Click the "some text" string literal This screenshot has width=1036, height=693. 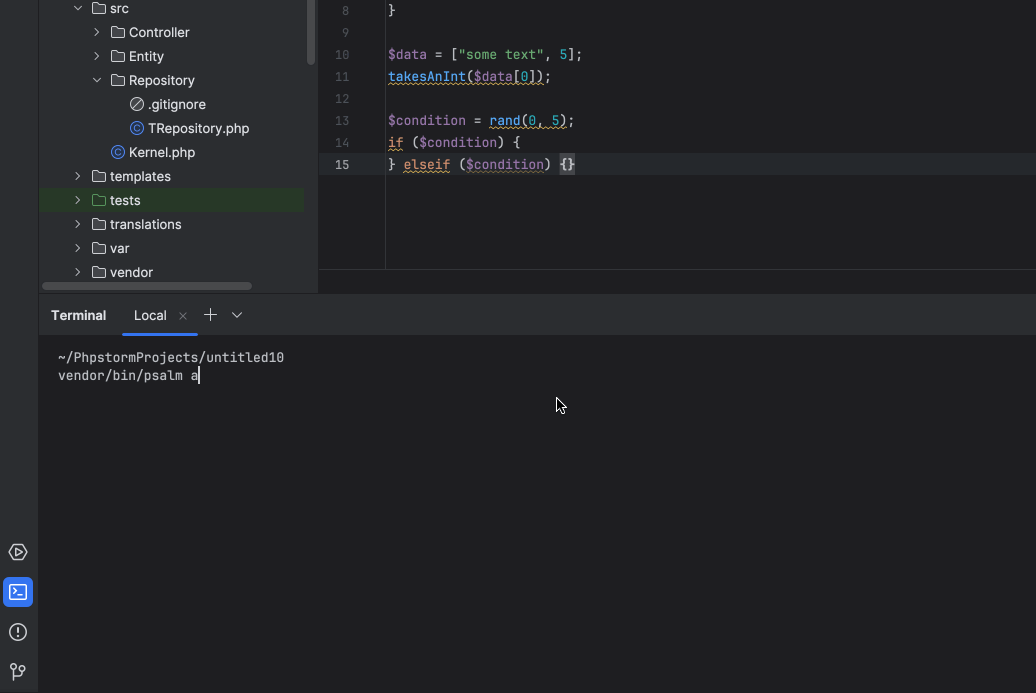tap(501, 55)
